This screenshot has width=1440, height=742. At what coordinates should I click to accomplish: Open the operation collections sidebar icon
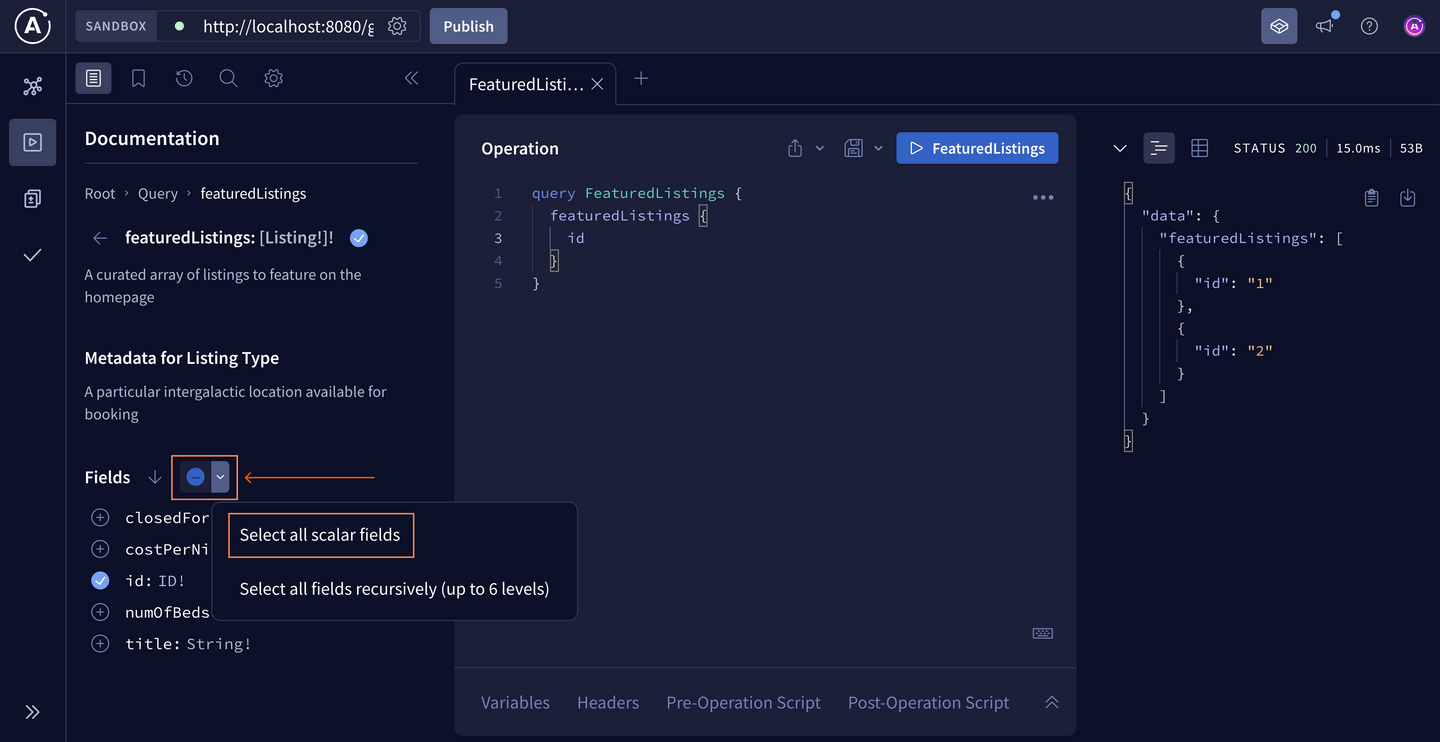32,198
